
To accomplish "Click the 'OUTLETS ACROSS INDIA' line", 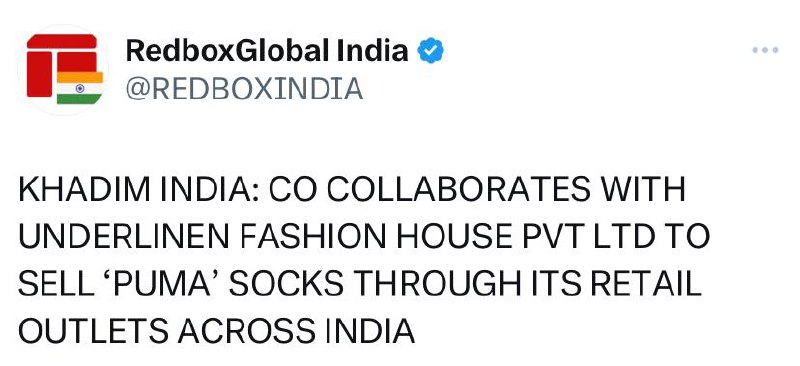I will click(x=216, y=330).
